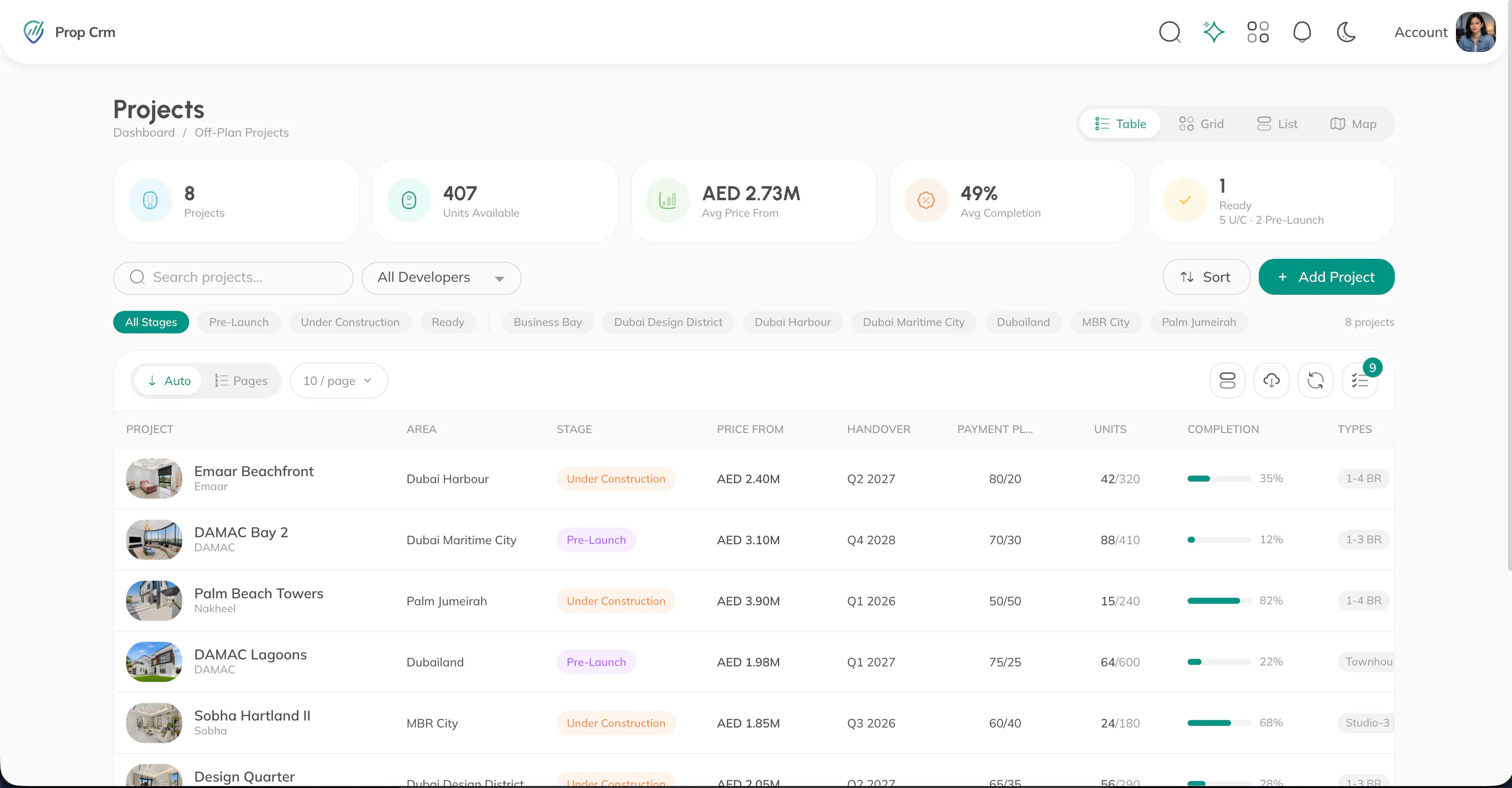Switch to List view
1512x788 pixels.
click(x=1277, y=124)
